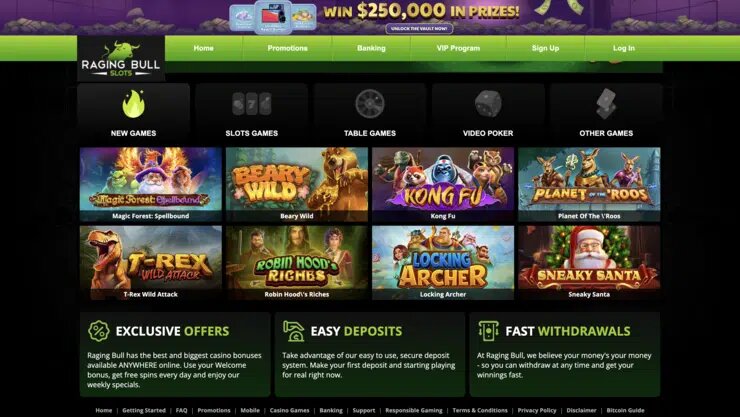Viewport: 740px width, 417px height.
Task: Open the Promotions menu item
Action: click(287, 48)
